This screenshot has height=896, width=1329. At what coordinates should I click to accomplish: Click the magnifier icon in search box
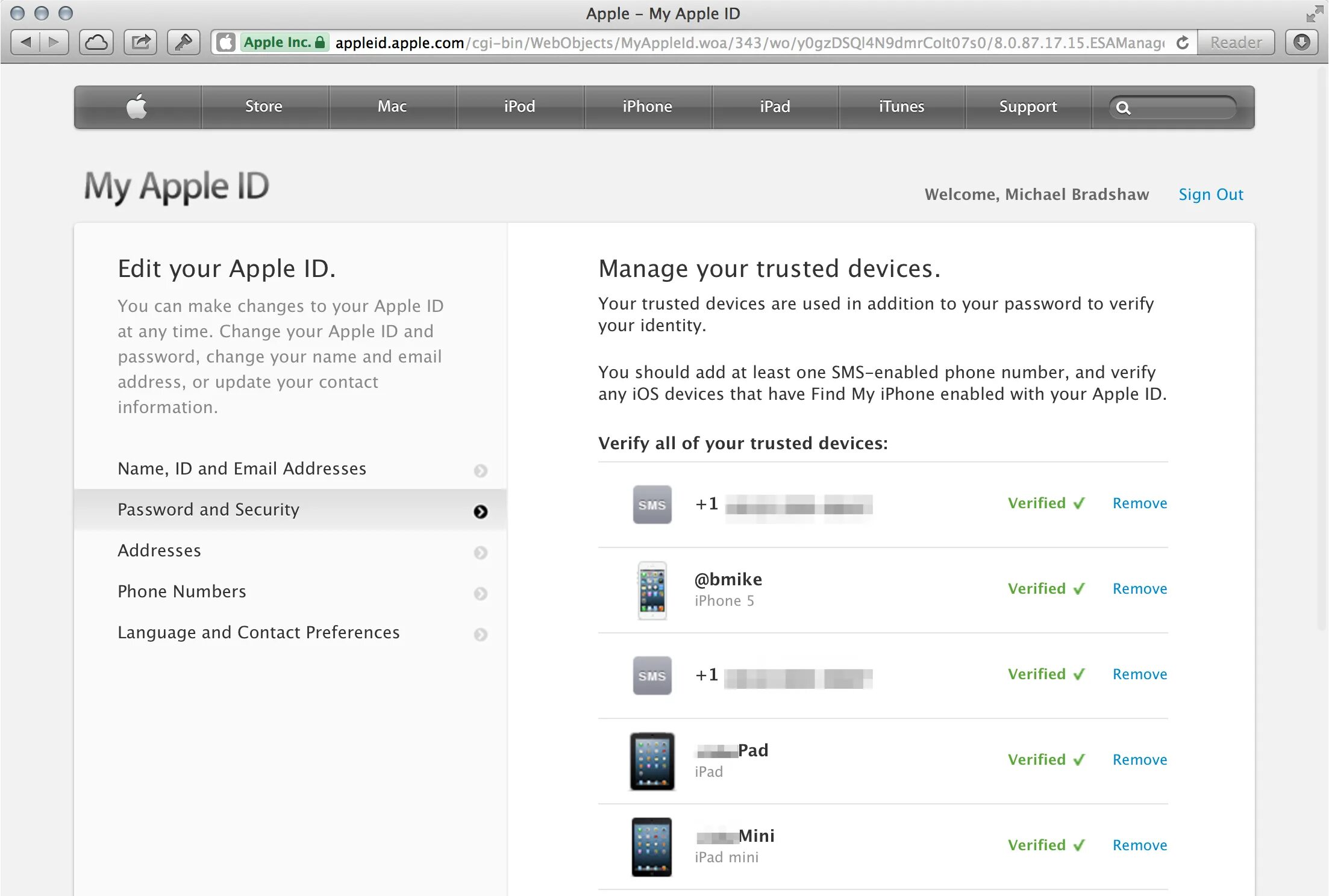[x=1123, y=108]
